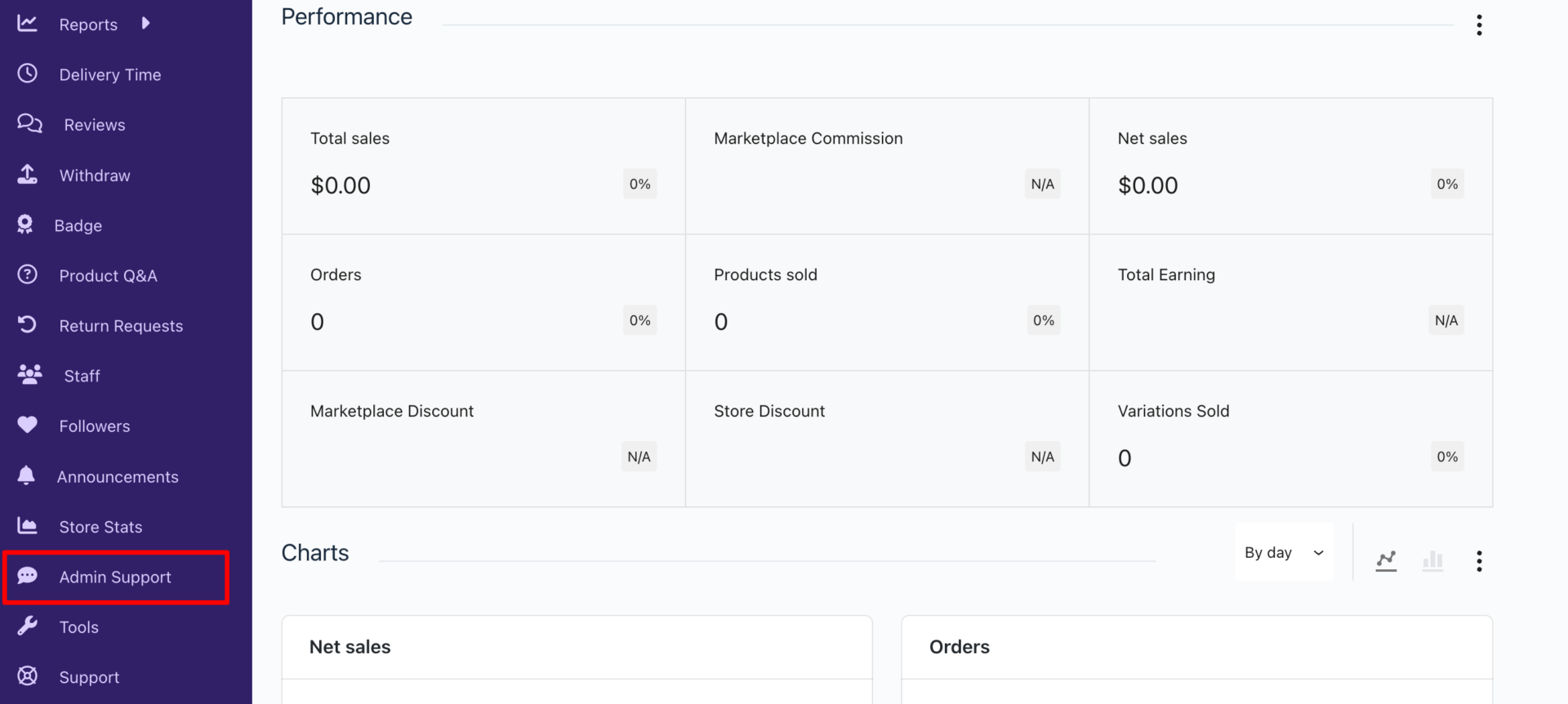The image size is (1568, 704).
Task: Click the Reviews chat bubbles icon
Action: 29,123
